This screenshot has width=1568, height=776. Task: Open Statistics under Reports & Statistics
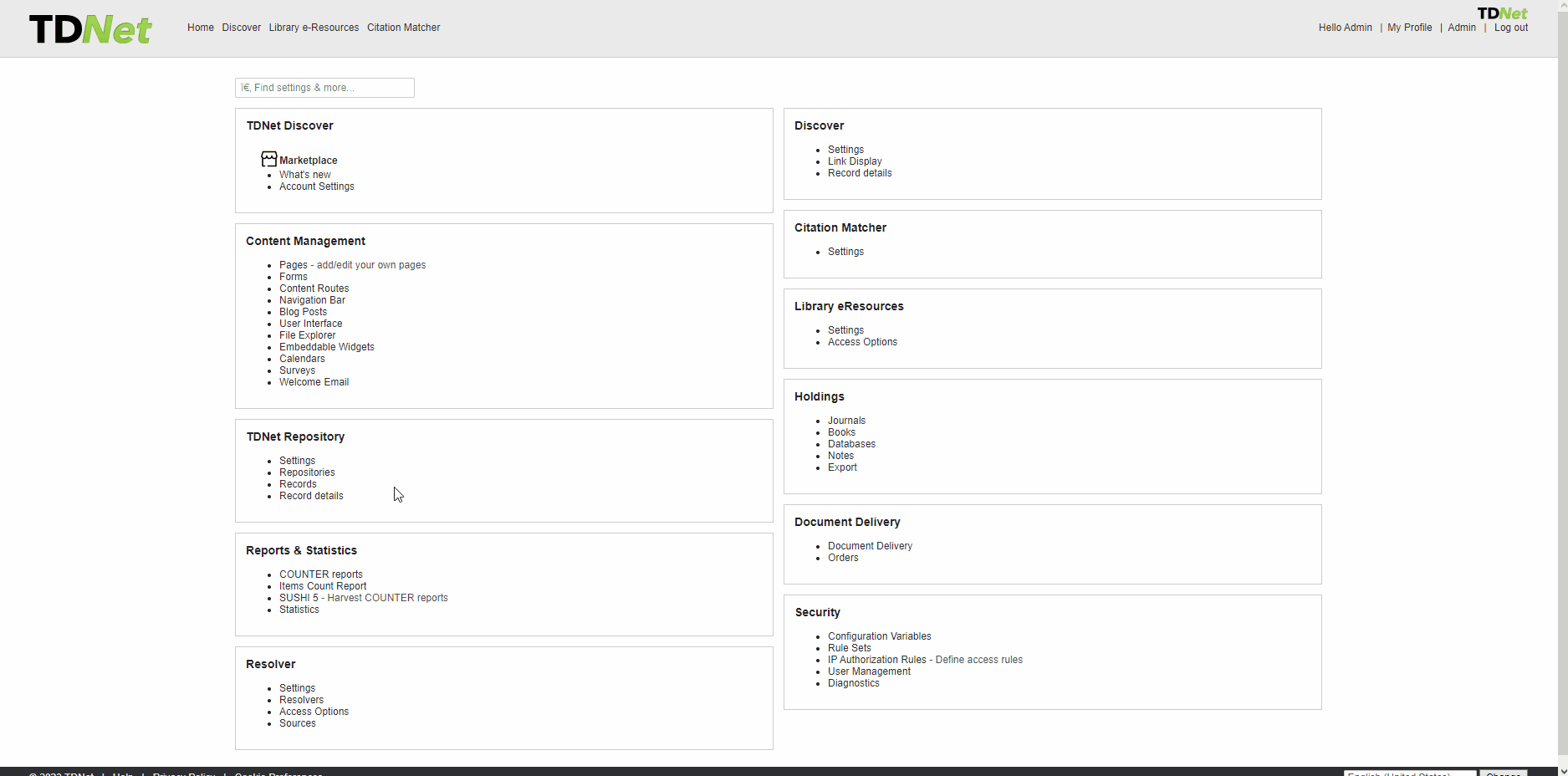(299, 610)
